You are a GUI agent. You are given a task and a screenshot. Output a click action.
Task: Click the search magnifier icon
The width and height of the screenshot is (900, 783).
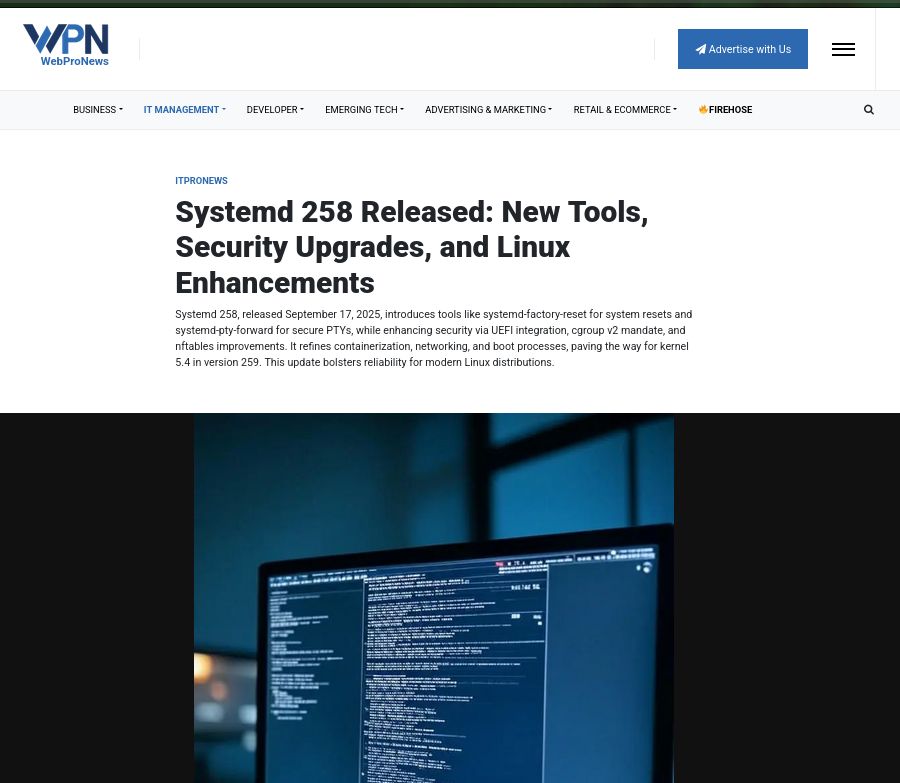(x=869, y=110)
